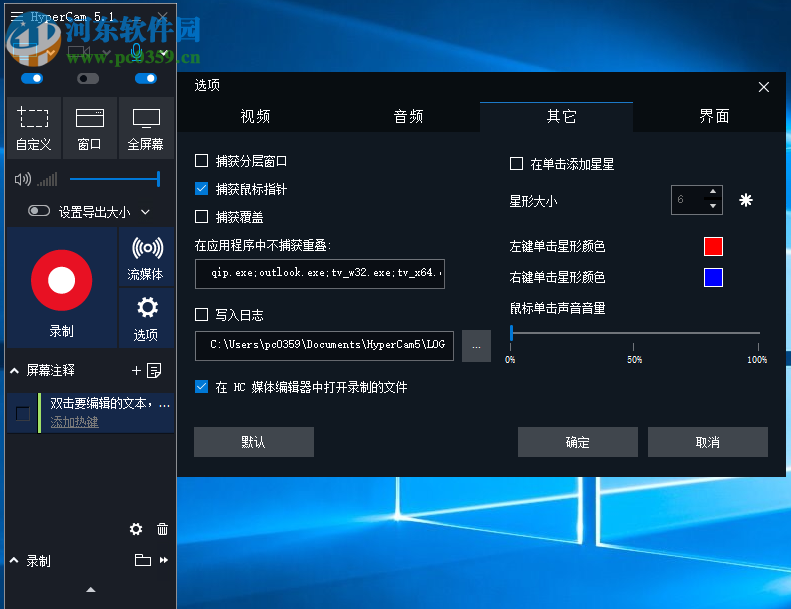Cancel with the 取消 button
The width and height of the screenshot is (791, 609).
click(708, 442)
